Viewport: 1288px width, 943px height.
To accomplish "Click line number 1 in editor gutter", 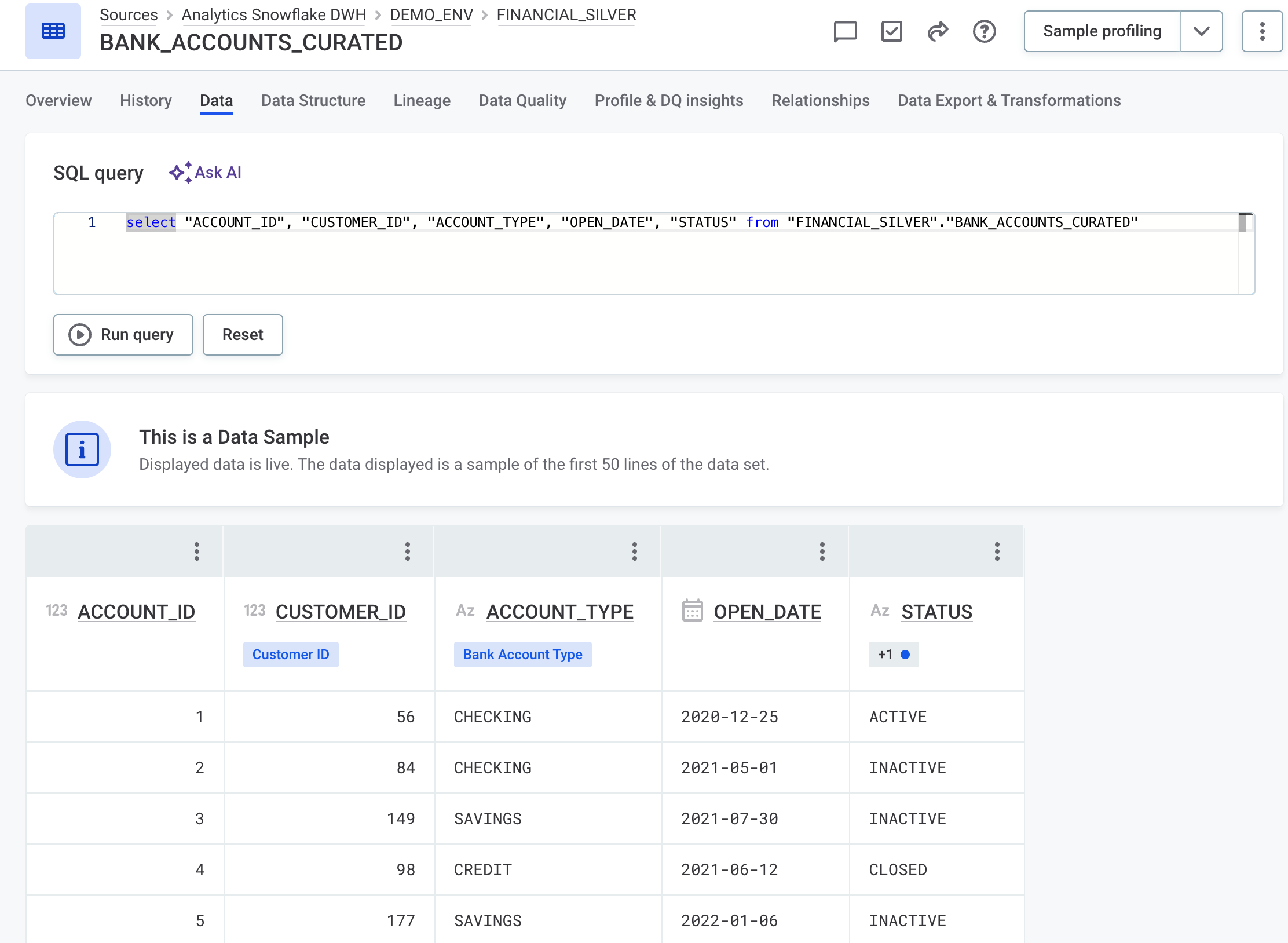I will (x=92, y=222).
